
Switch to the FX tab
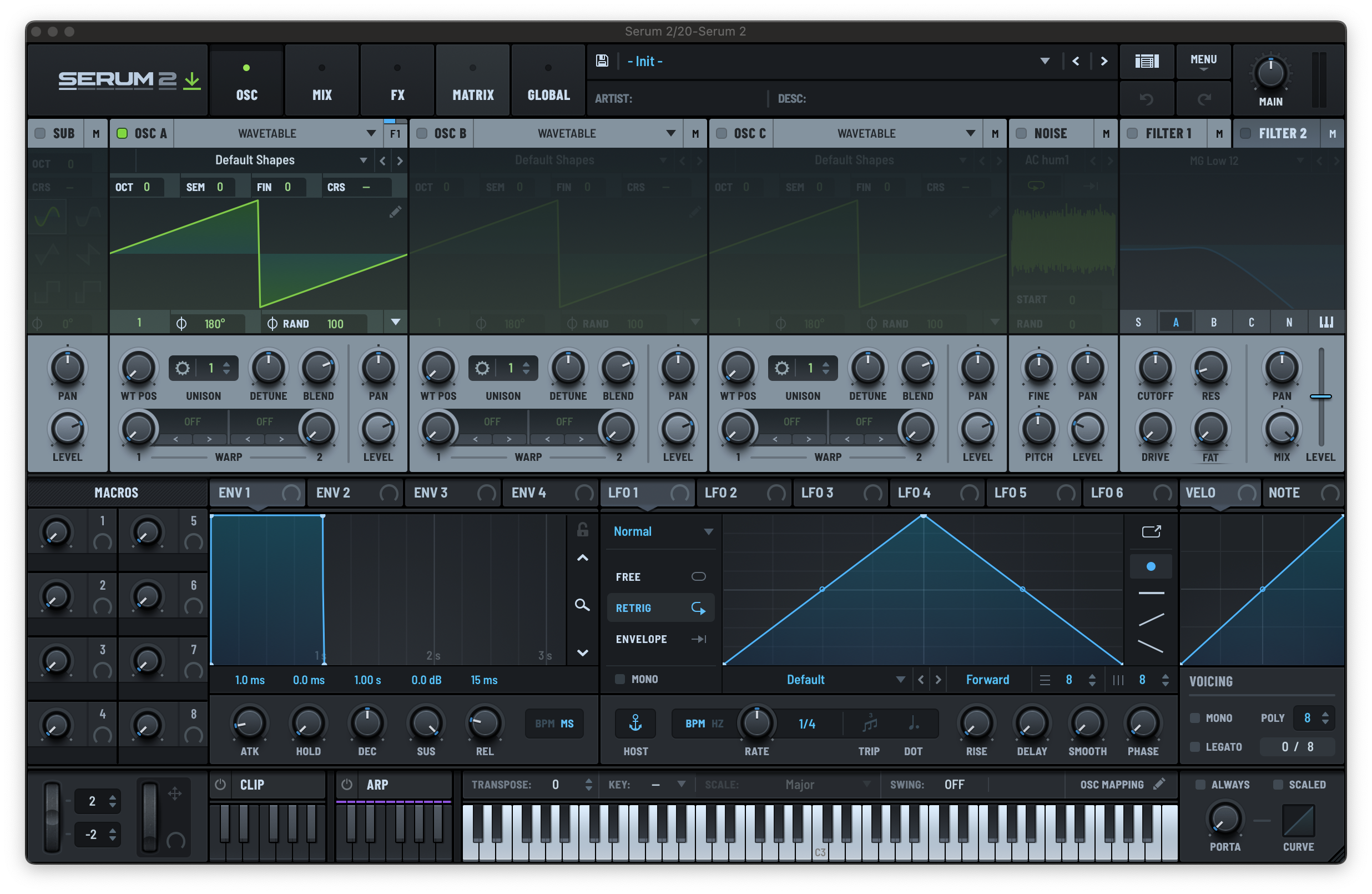coord(397,81)
